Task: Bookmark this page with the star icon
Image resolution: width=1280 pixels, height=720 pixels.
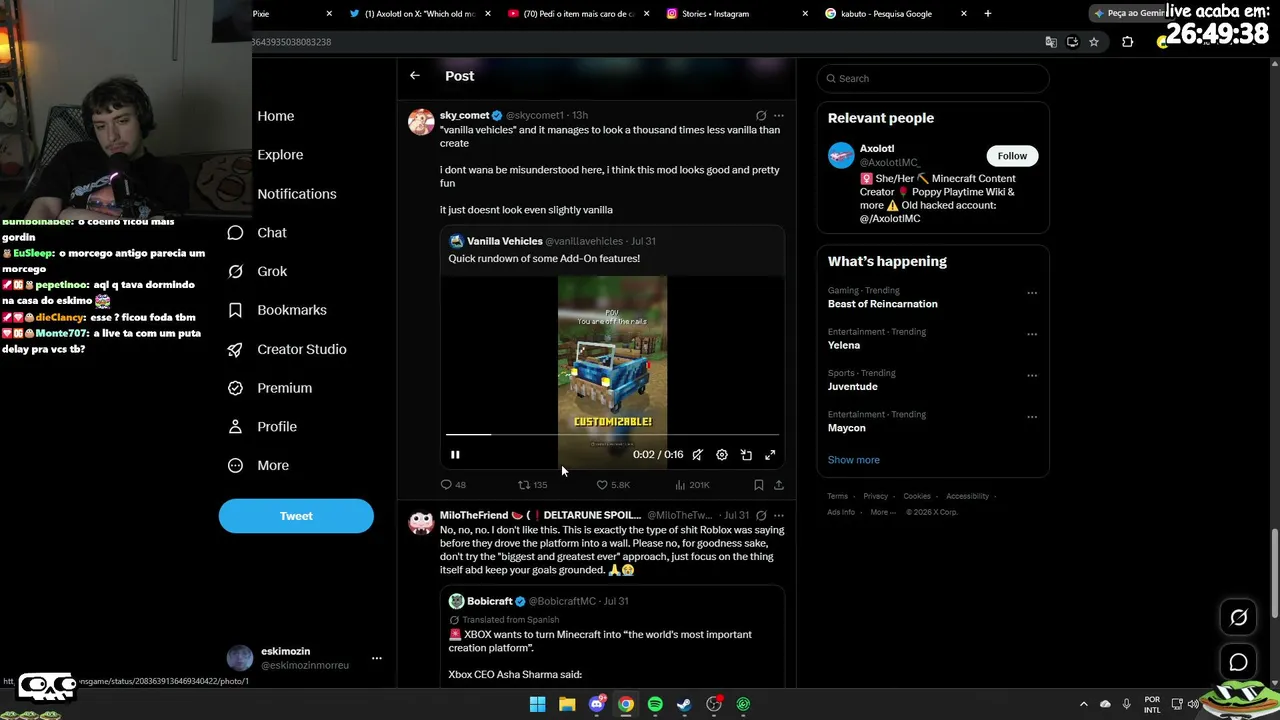Action: coord(1094,42)
